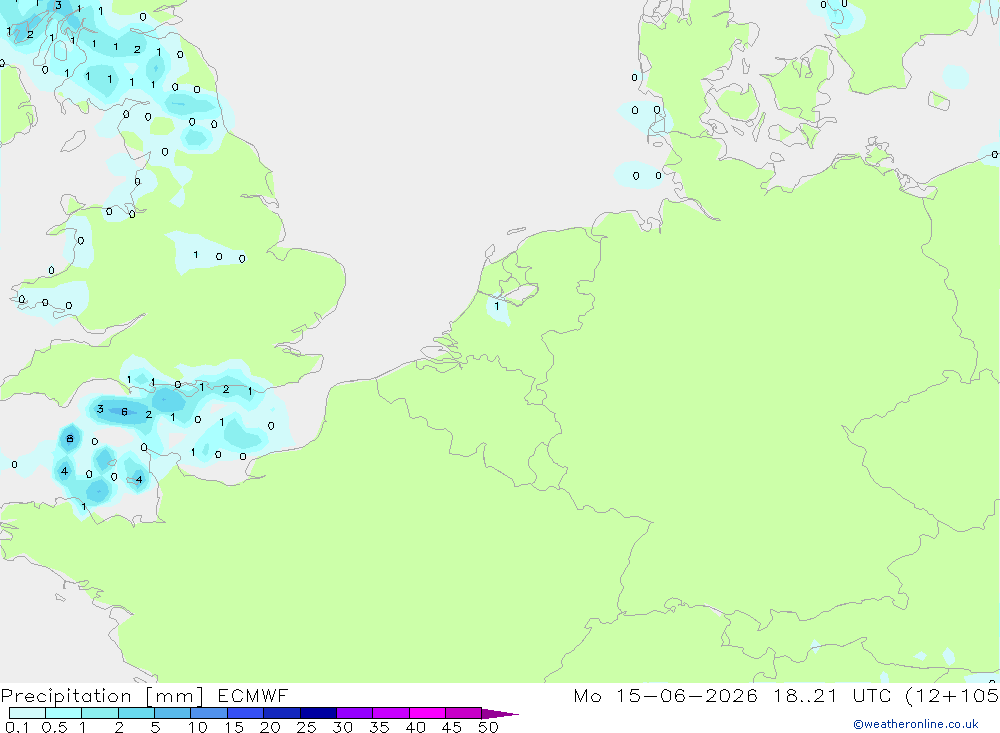The image size is (1000, 733).
Task: Pick the 25–30 mm legend swatch
Action: point(318,713)
